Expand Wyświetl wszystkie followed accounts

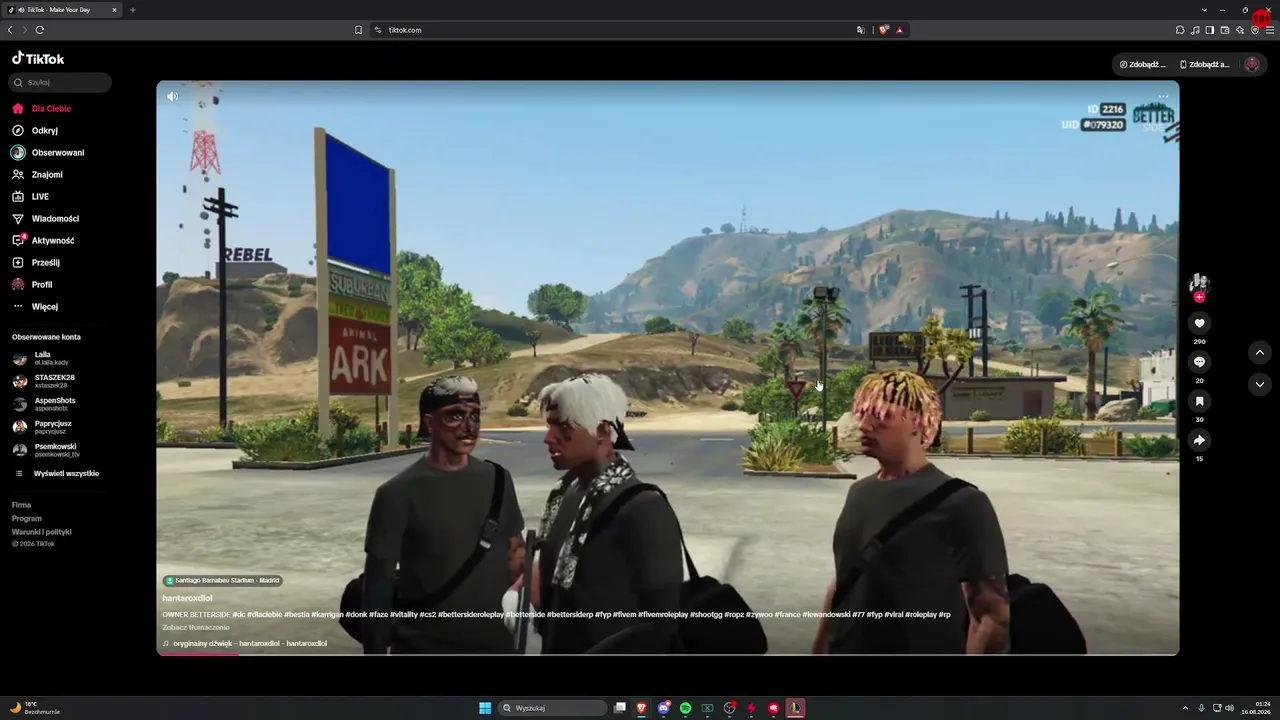(x=57, y=473)
